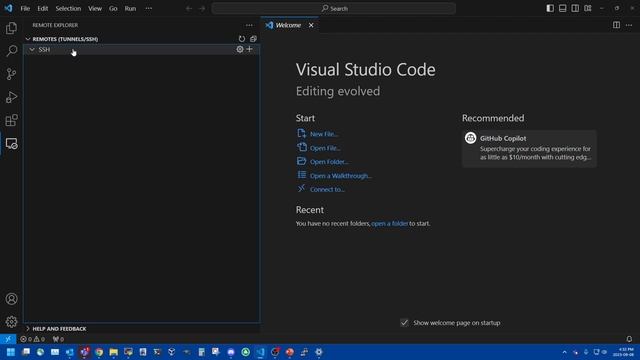Open notifications bell in status bar
This screenshot has width=640, height=360.
(629, 339)
